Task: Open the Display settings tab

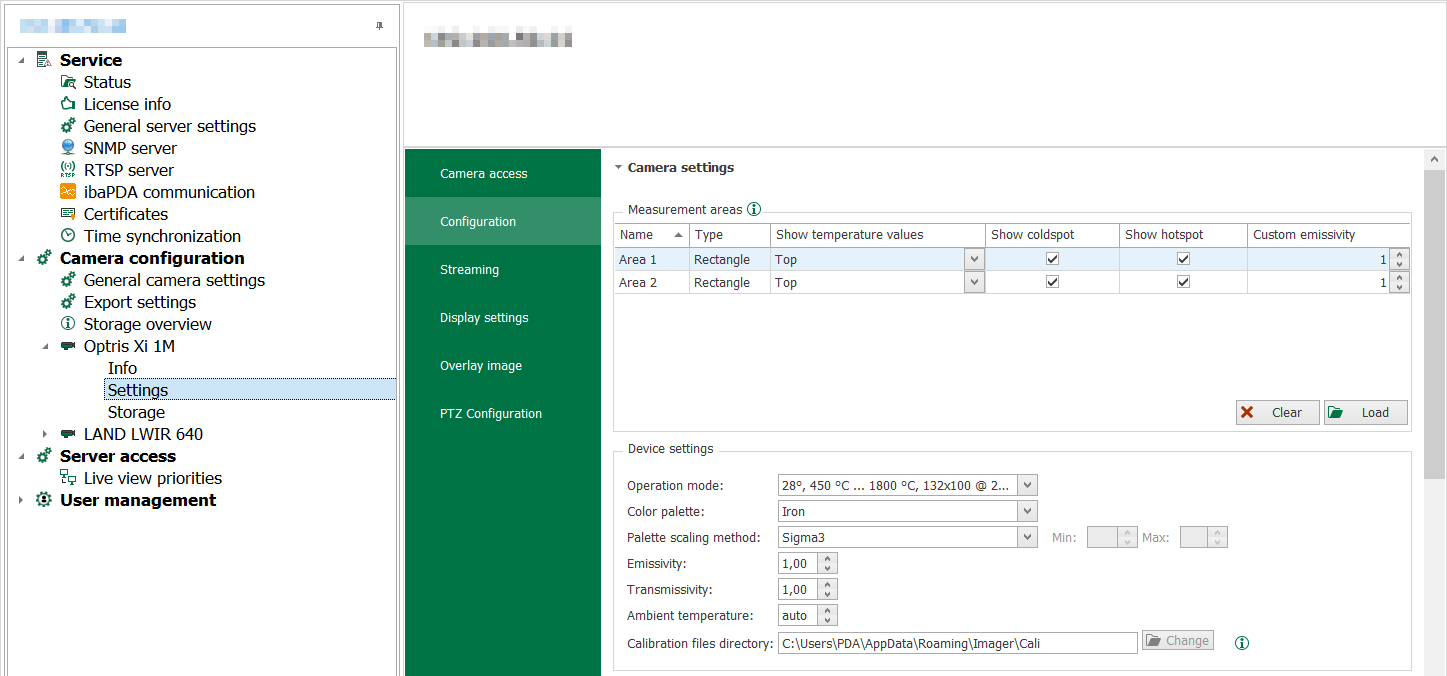Action: coord(503,317)
